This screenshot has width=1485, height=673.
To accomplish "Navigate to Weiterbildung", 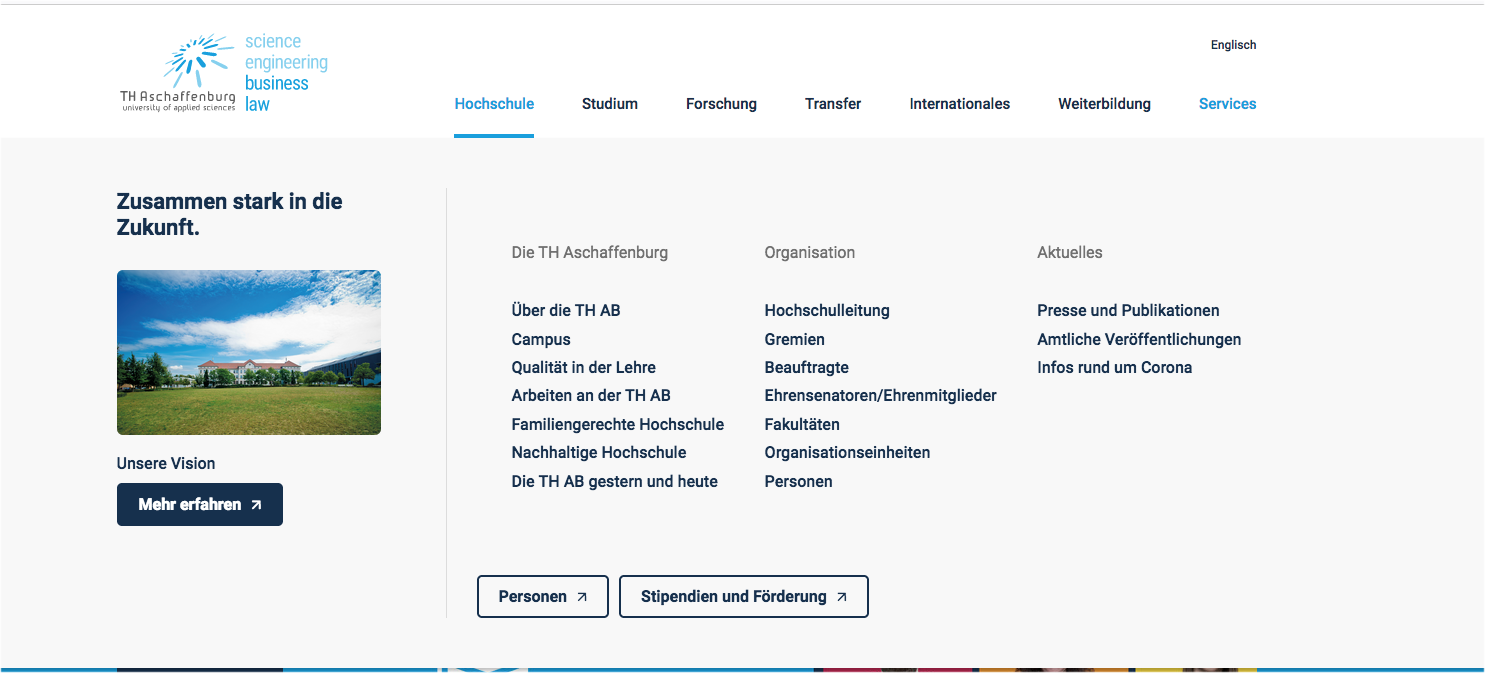I will [1104, 103].
